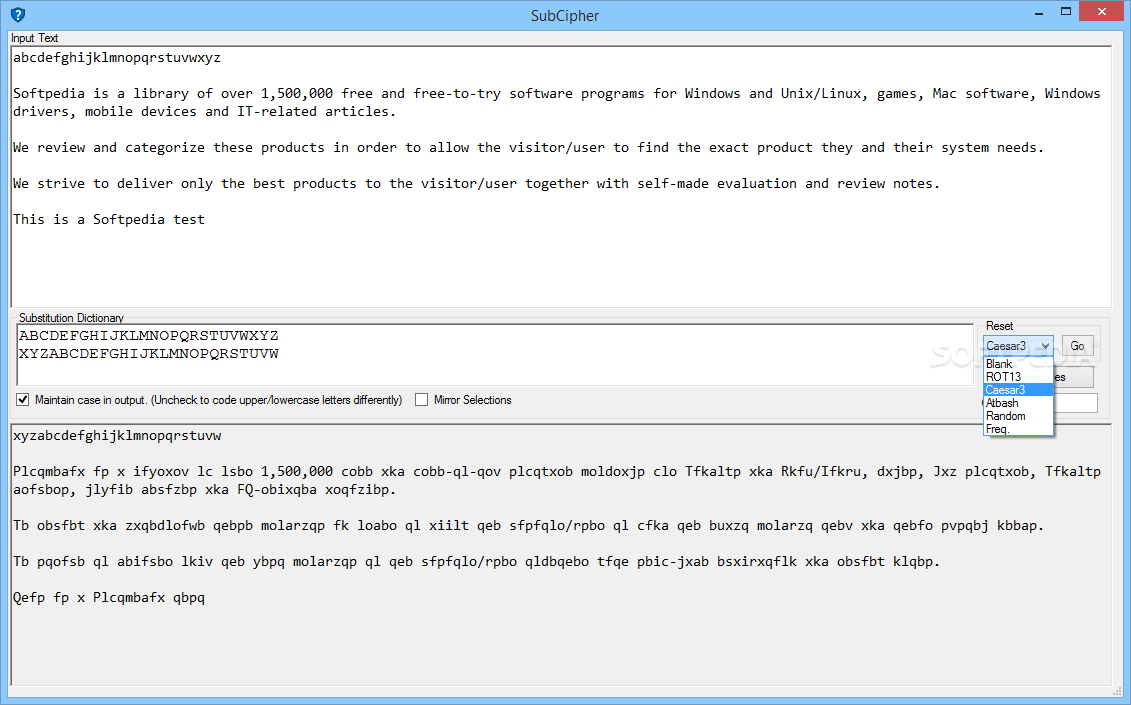This screenshot has height=705, width=1131.
Task: Select ROT13 from the reset list
Action: pos(1018,377)
